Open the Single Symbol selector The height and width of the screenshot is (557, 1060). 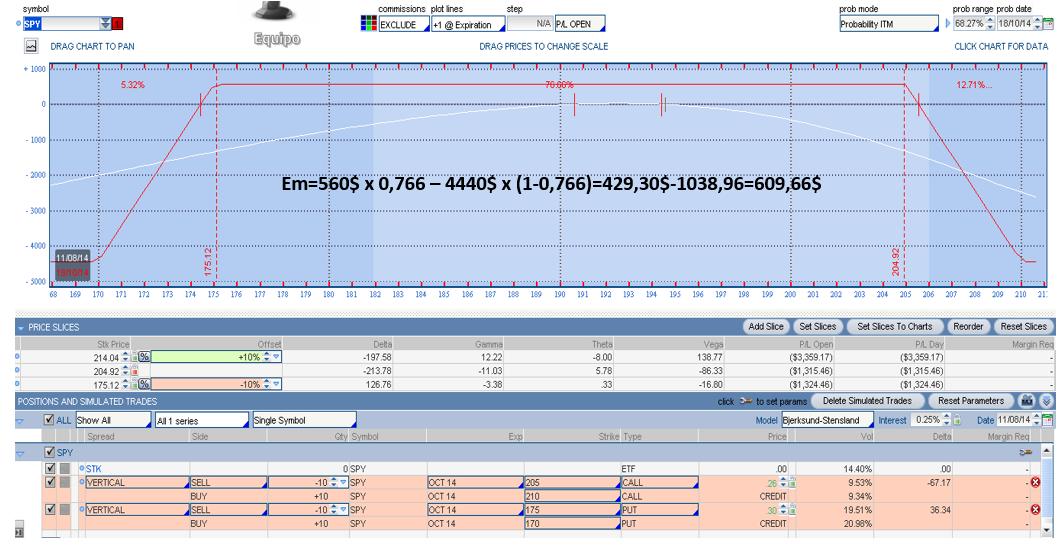(304, 420)
